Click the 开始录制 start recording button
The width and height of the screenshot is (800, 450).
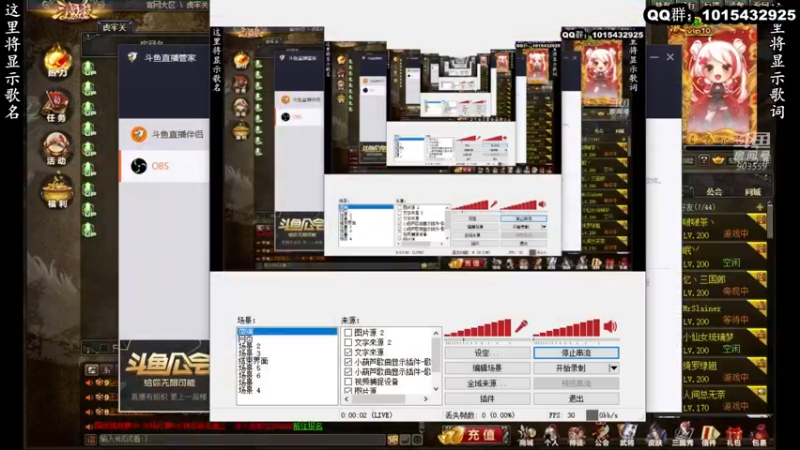571,368
